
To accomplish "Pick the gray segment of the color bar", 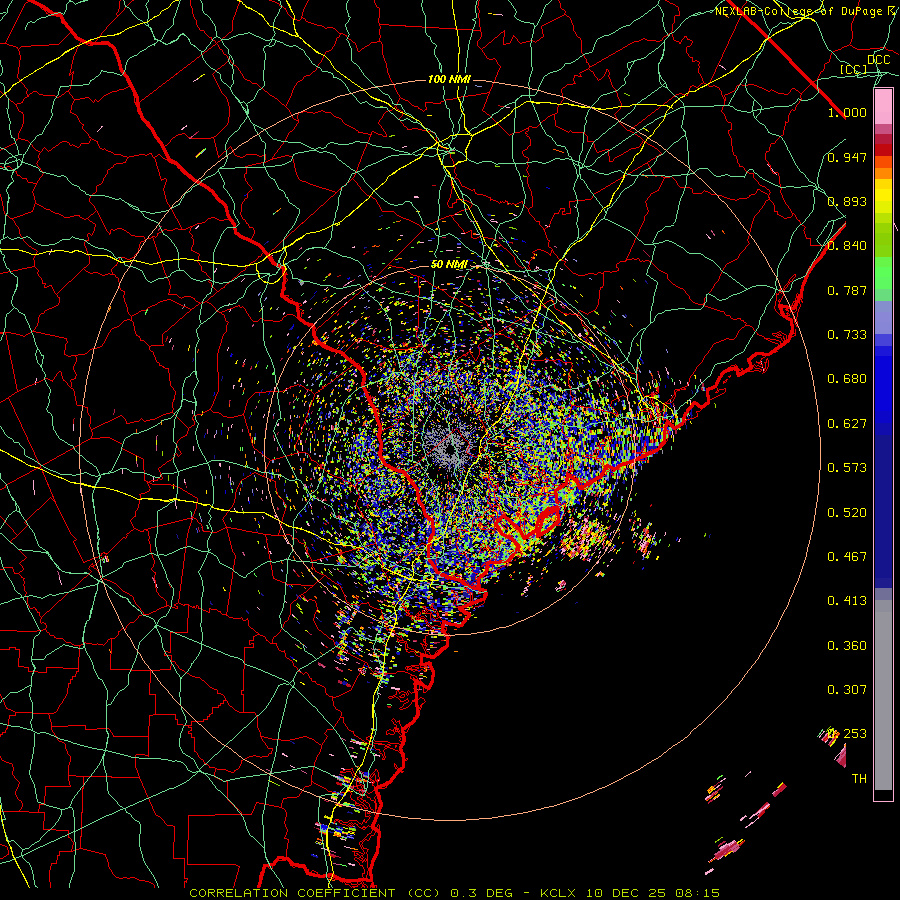I will (883, 695).
